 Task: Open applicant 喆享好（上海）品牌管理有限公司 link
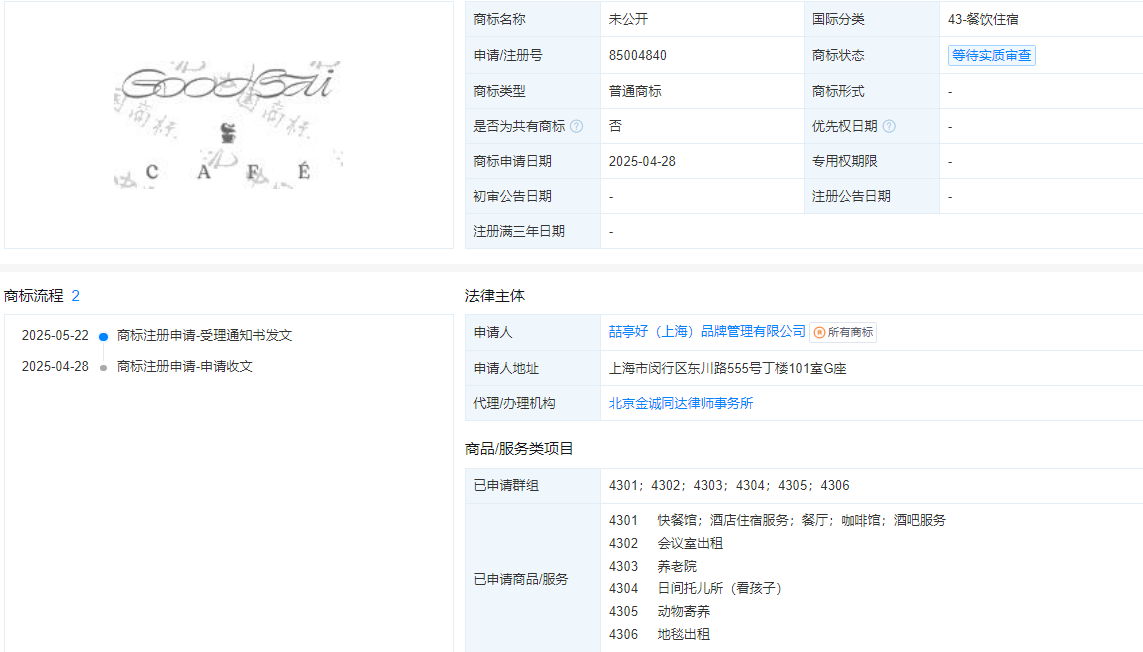point(707,332)
